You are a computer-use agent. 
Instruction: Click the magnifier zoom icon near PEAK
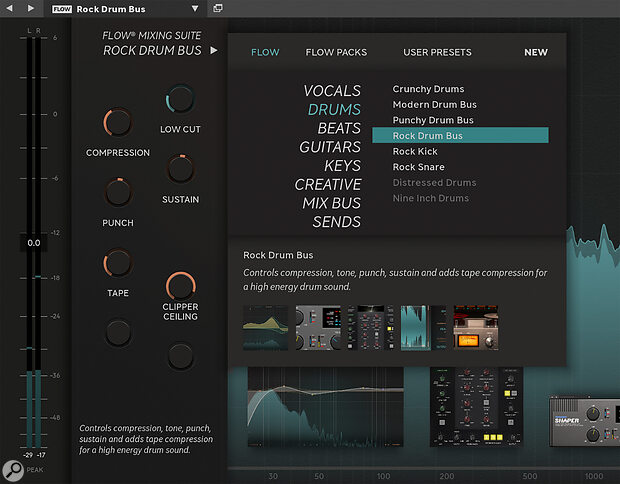coord(13,471)
